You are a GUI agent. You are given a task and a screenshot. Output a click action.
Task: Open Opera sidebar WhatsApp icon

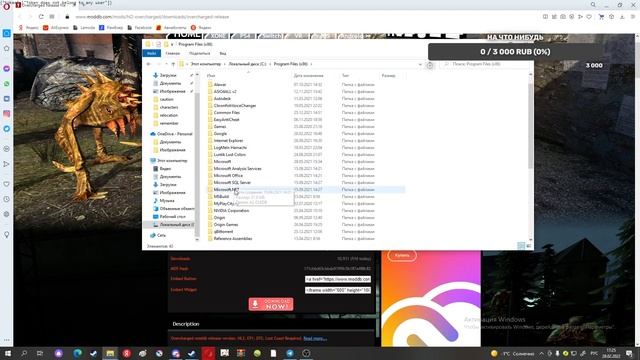pyautogui.click(x=7, y=84)
